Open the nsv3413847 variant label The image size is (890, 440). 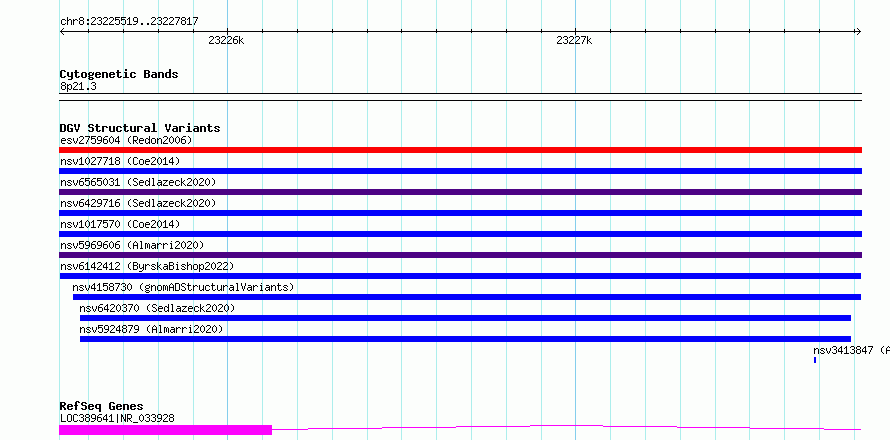pos(851,350)
